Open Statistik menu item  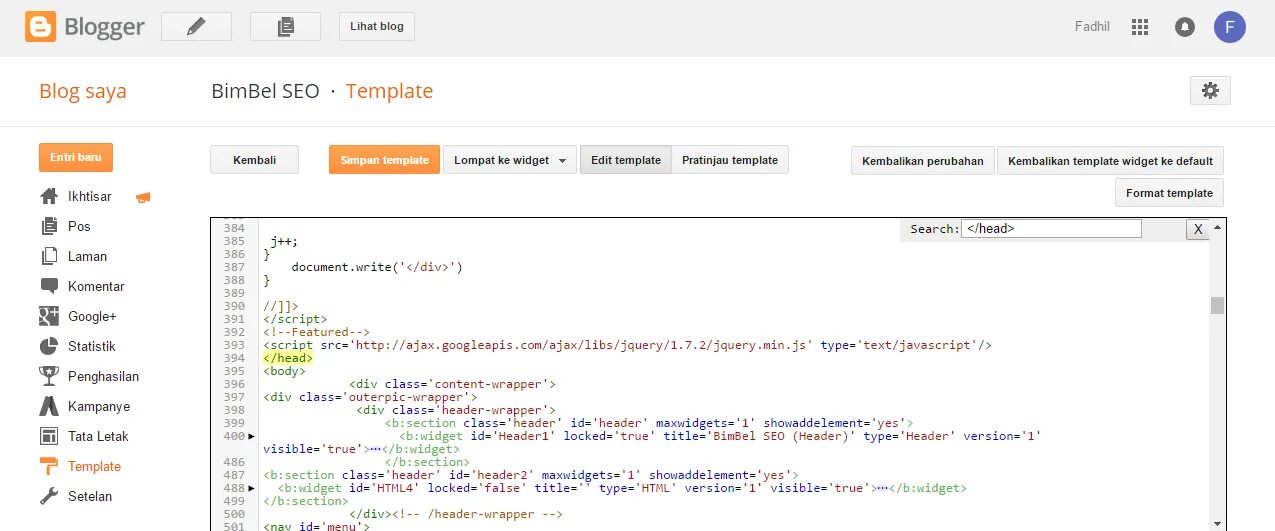(x=92, y=346)
